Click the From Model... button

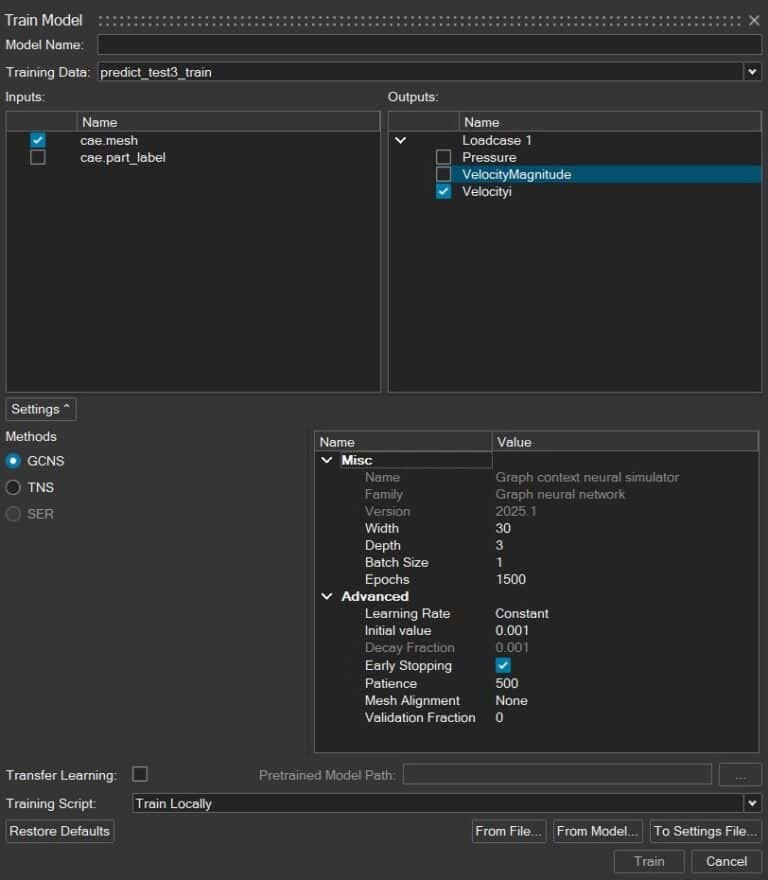[597, 831]
